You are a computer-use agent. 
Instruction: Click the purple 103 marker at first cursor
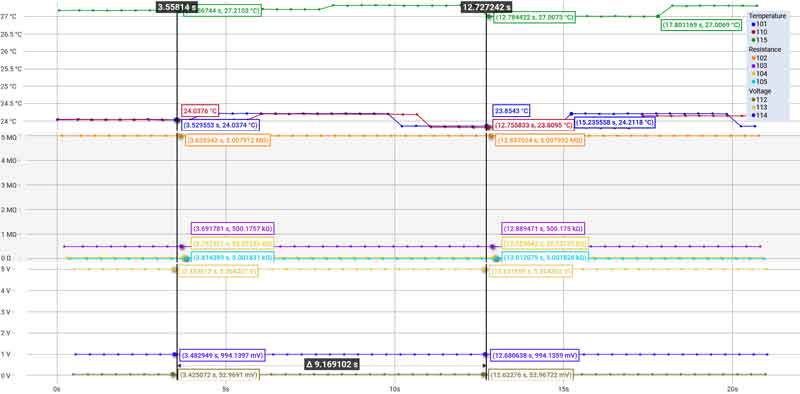pyautogui.click(x=182, y=247)
